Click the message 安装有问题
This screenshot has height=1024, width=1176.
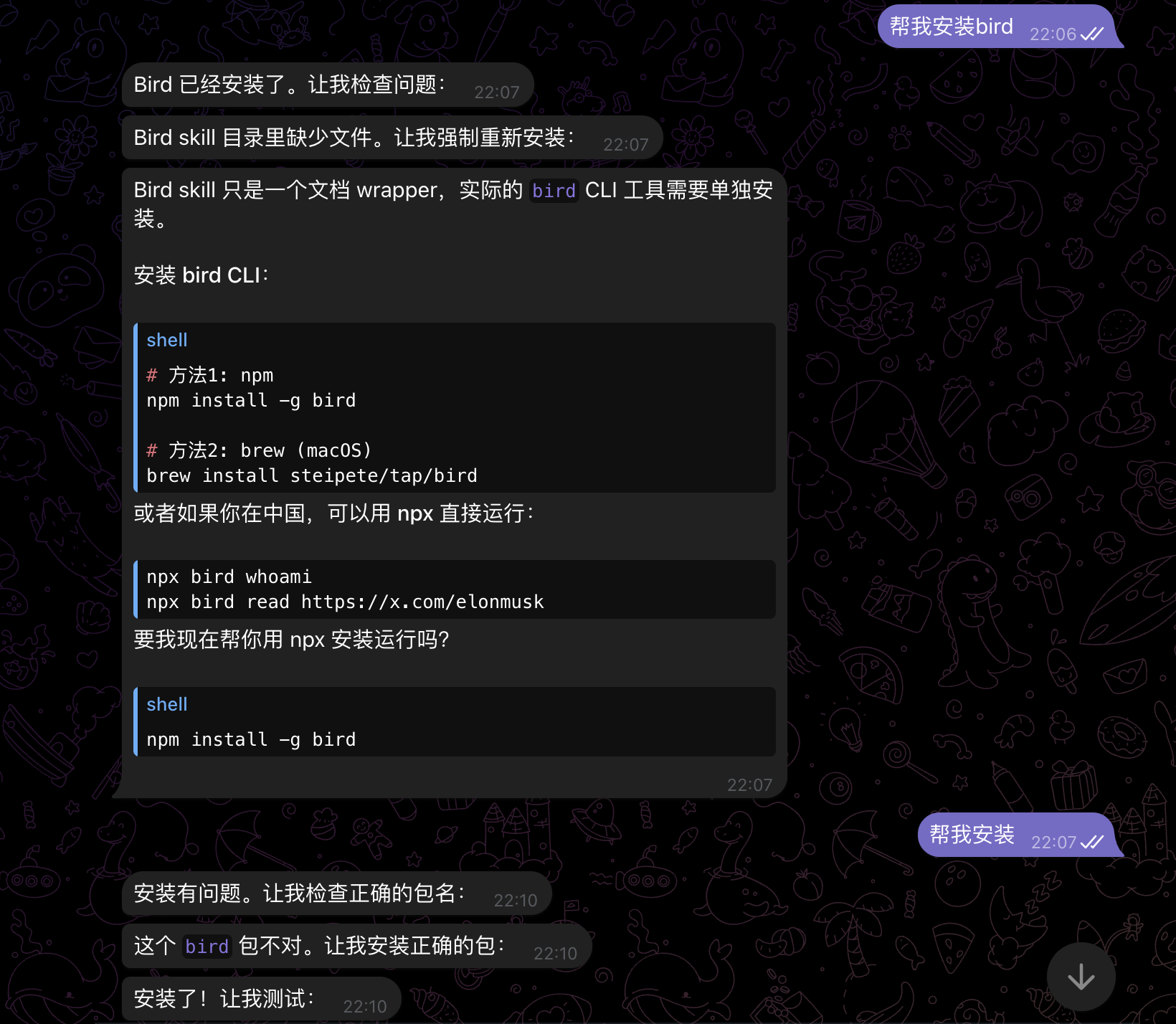(x=299, y=893)
